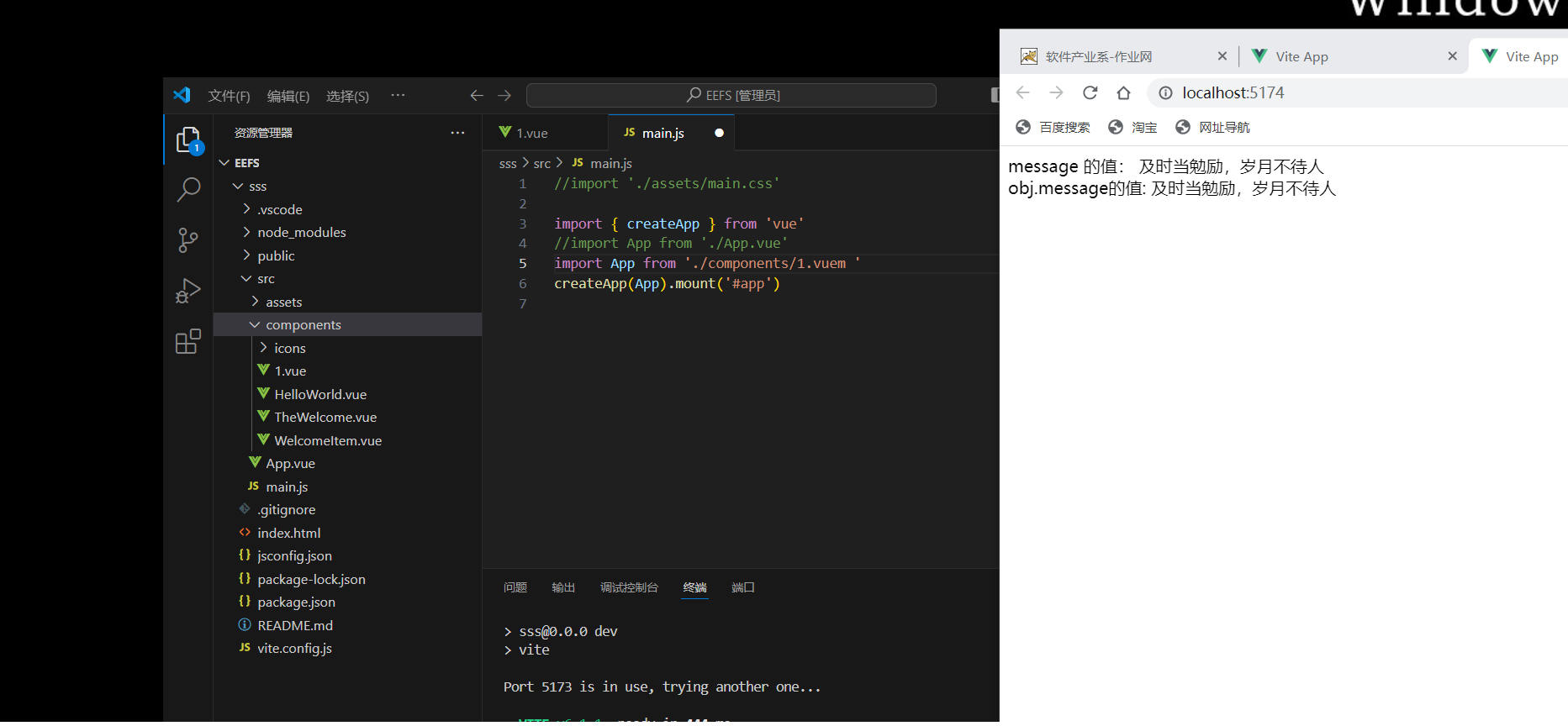1568x726 pixels.
Task: Collapse the components folder
Action: click(255, 324)
